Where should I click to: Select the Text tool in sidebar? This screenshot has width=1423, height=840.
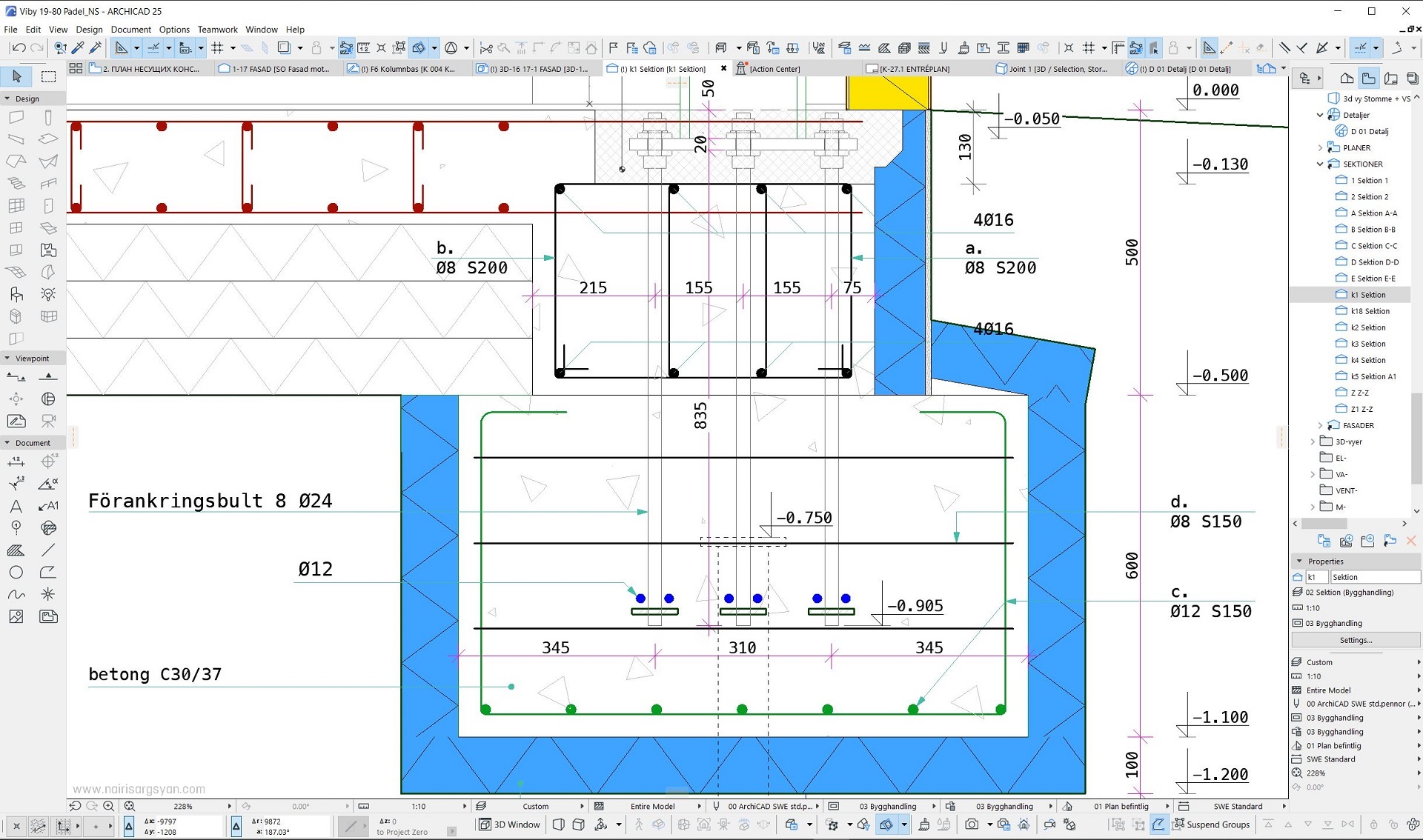pos(17,507)
